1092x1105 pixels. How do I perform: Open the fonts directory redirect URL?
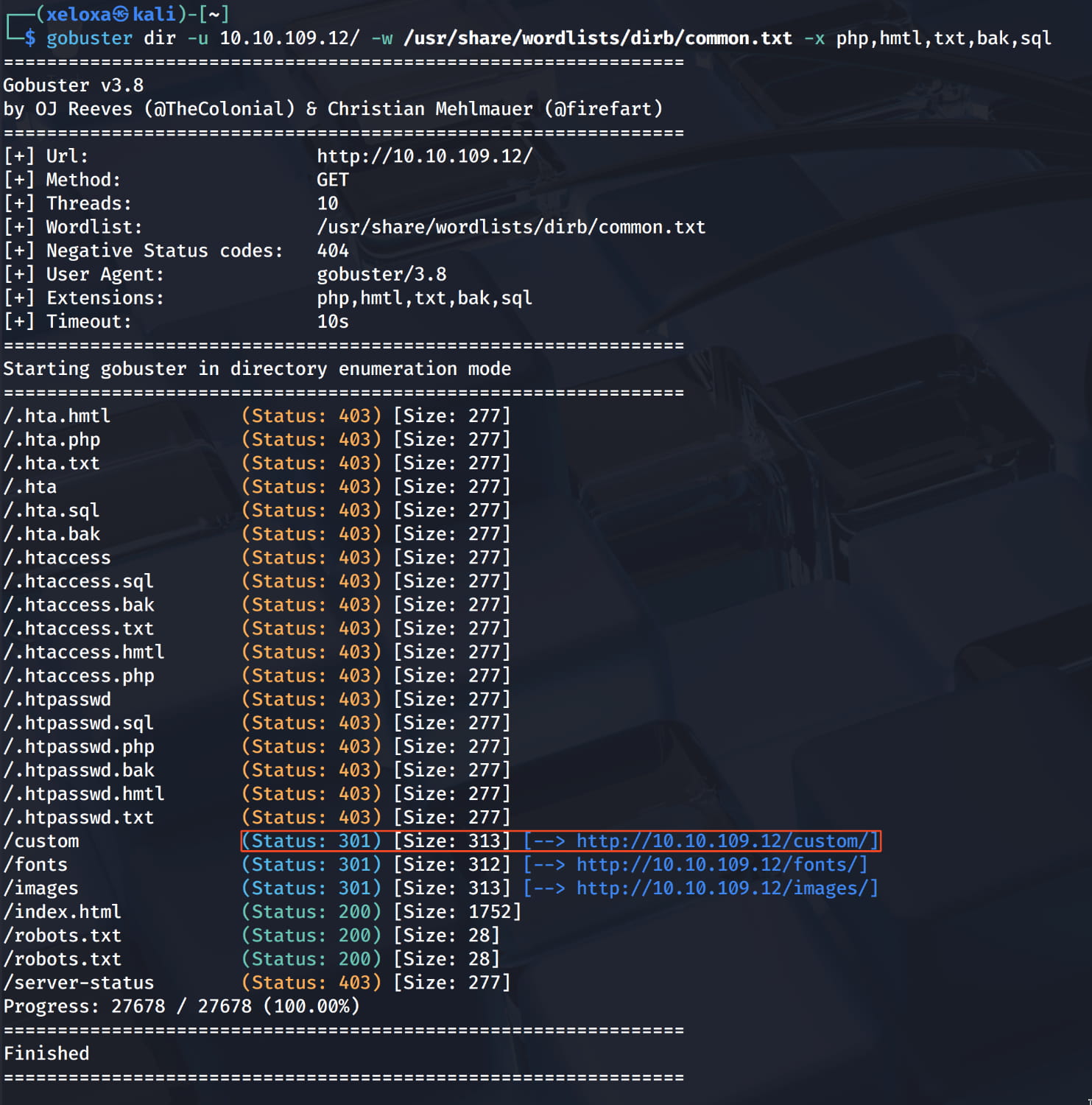[x=722, y=864]
